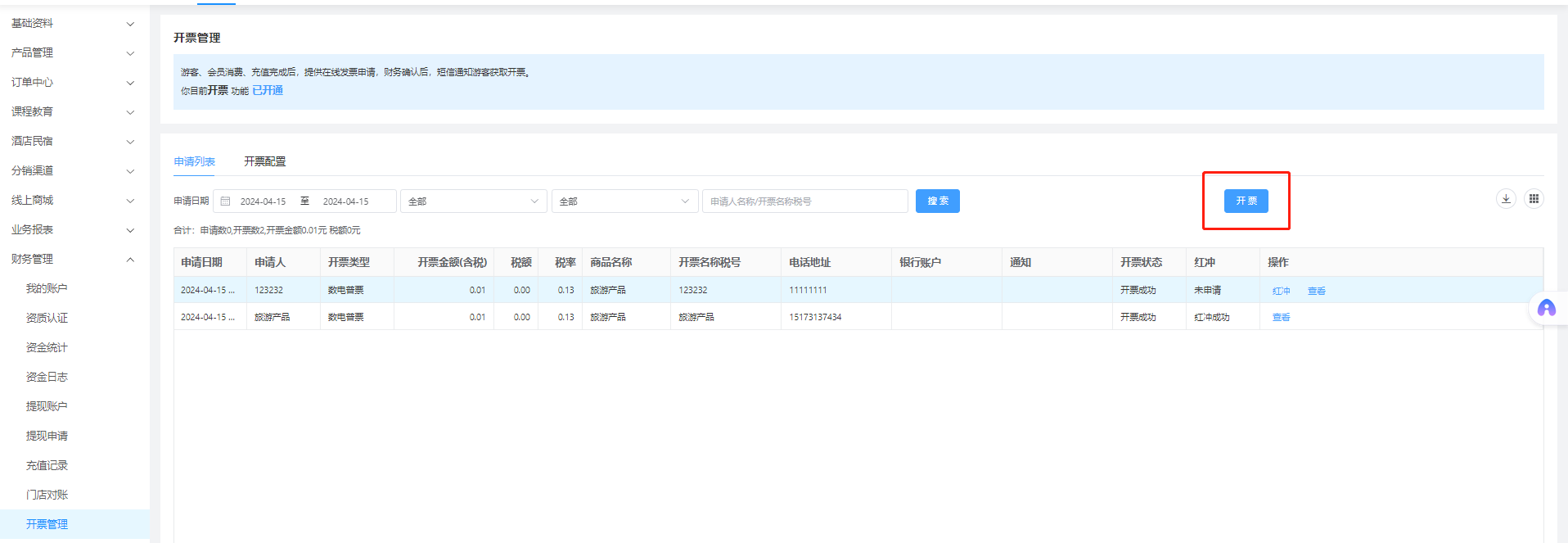
Task: Click 查看 link in second row
Action: point(1281,318)
